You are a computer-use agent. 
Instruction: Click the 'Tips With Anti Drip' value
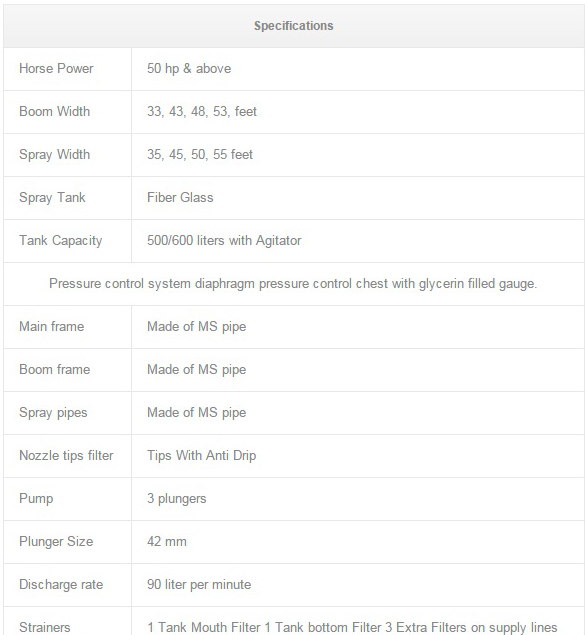(x=201, y=456)
